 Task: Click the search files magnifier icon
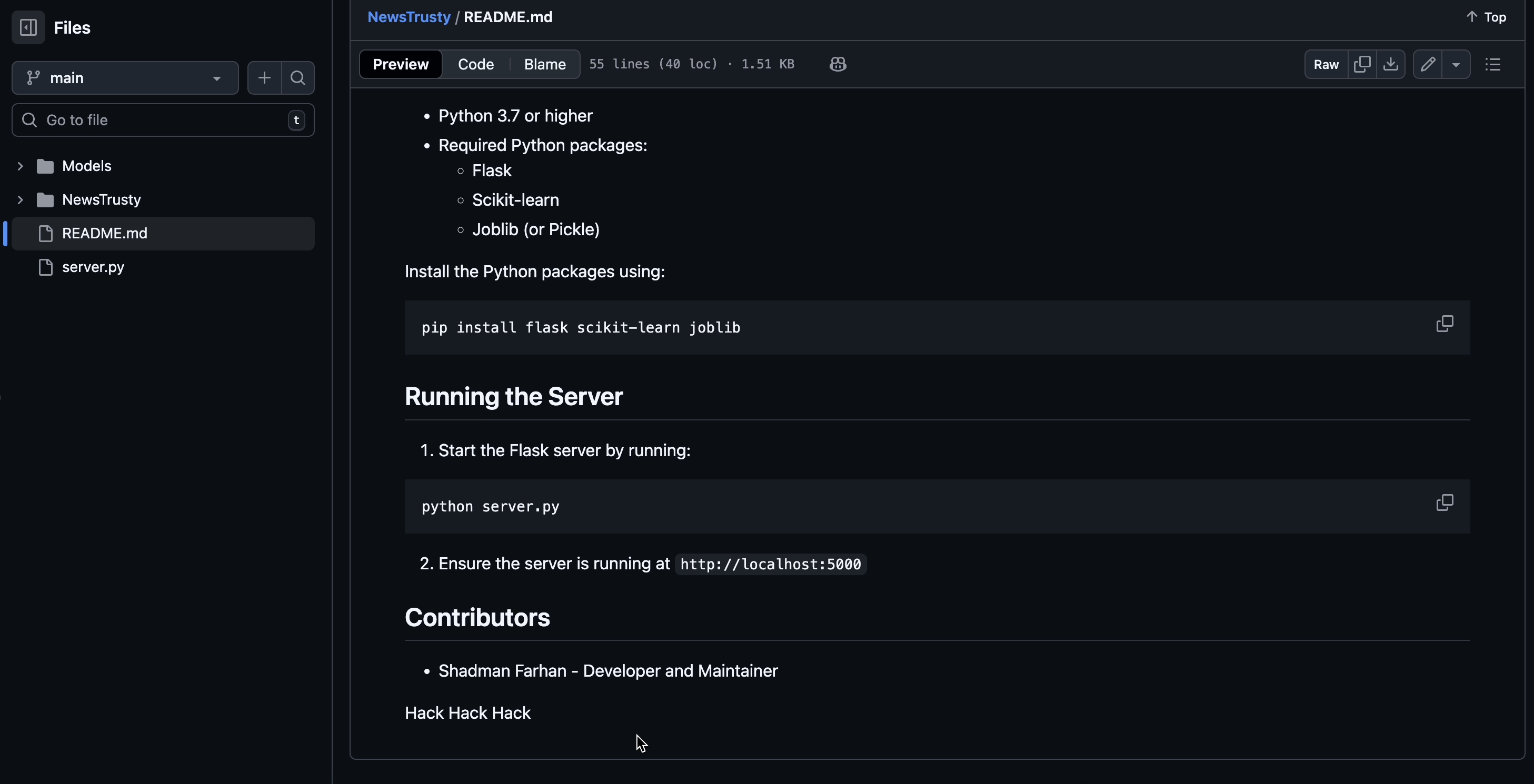(x=298, y=78)
